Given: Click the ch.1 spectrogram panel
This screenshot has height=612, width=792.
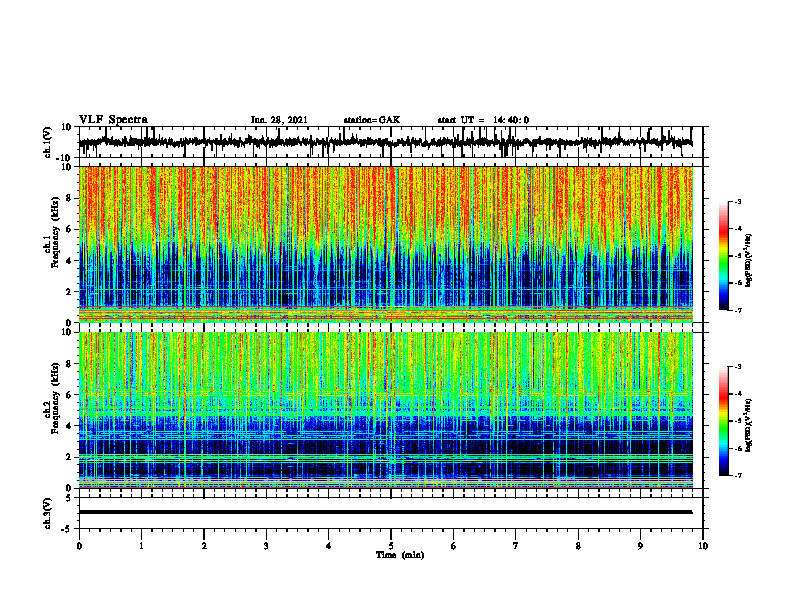Looking at the screenshot, I should pos(386,244).
